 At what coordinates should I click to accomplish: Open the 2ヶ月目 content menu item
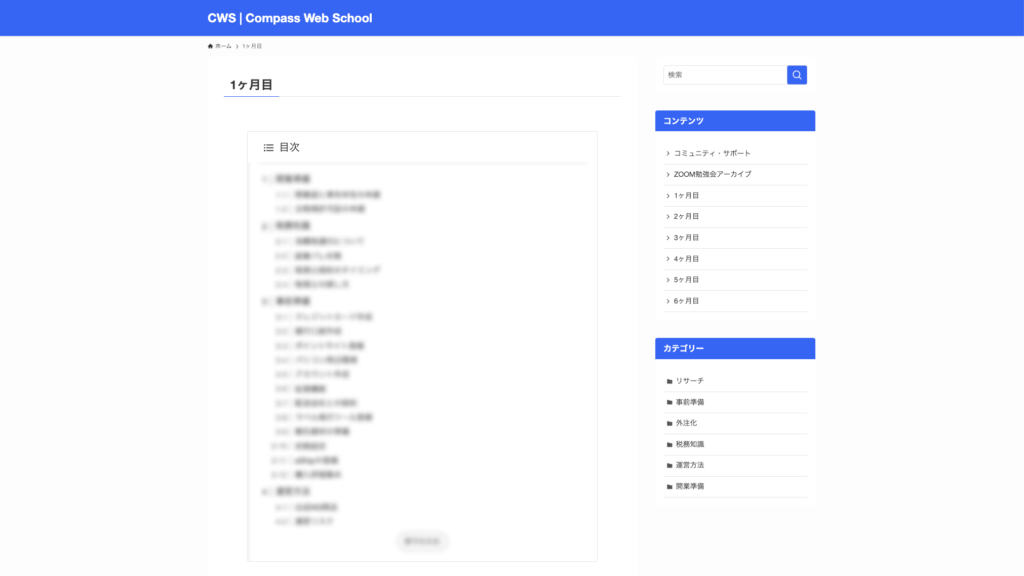686,217
